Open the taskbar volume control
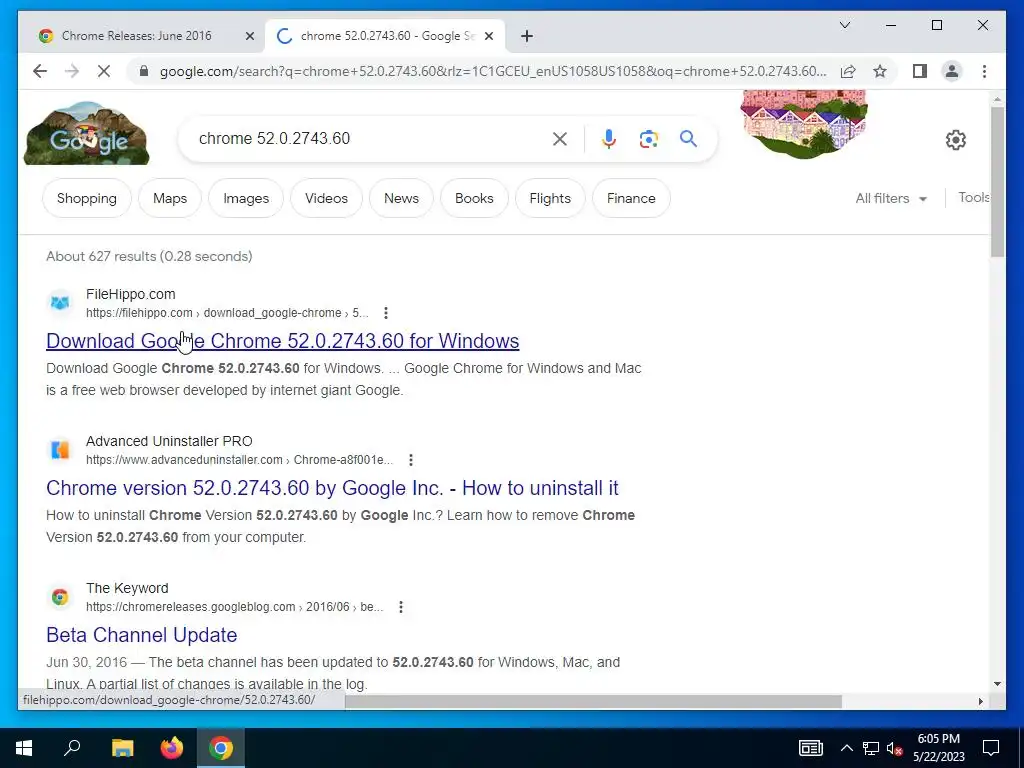The height and width of the screenshot is (768, 1024). tap(895, 748)
